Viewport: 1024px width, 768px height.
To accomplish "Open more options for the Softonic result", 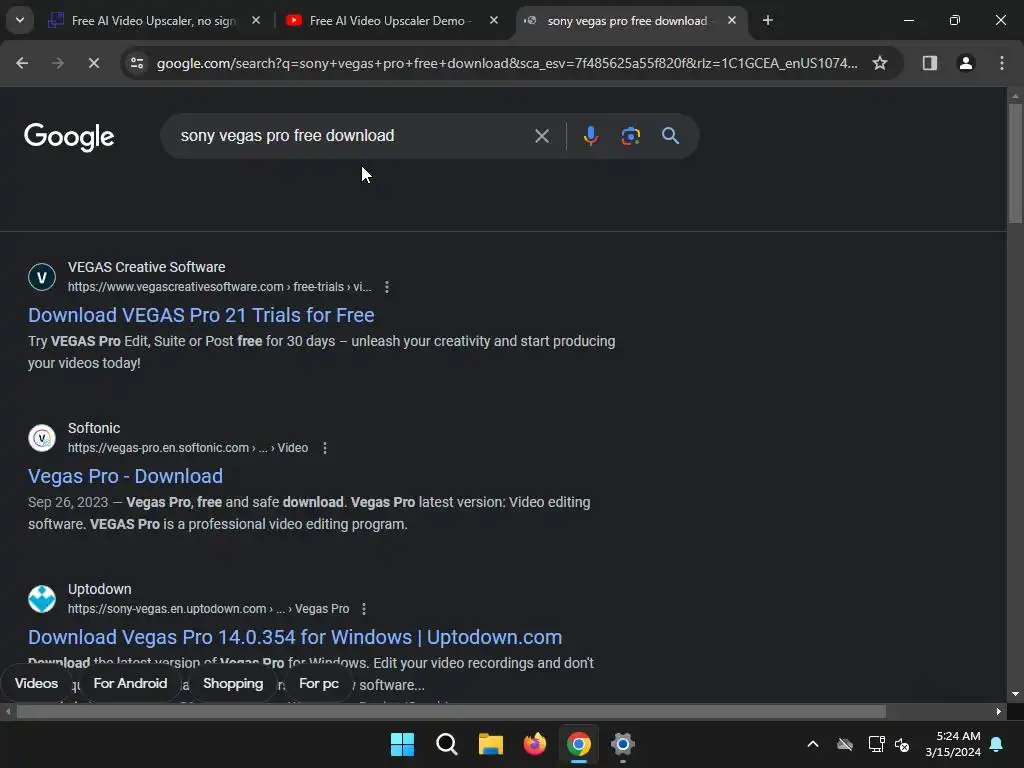I will 325,448.
